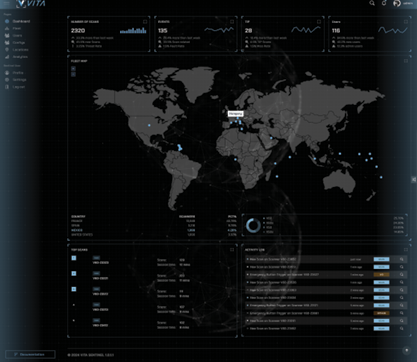The height and width of the screenshot is (362, 417).
Task: Open the Locations page in the sidebar
Action: point(17,50)
